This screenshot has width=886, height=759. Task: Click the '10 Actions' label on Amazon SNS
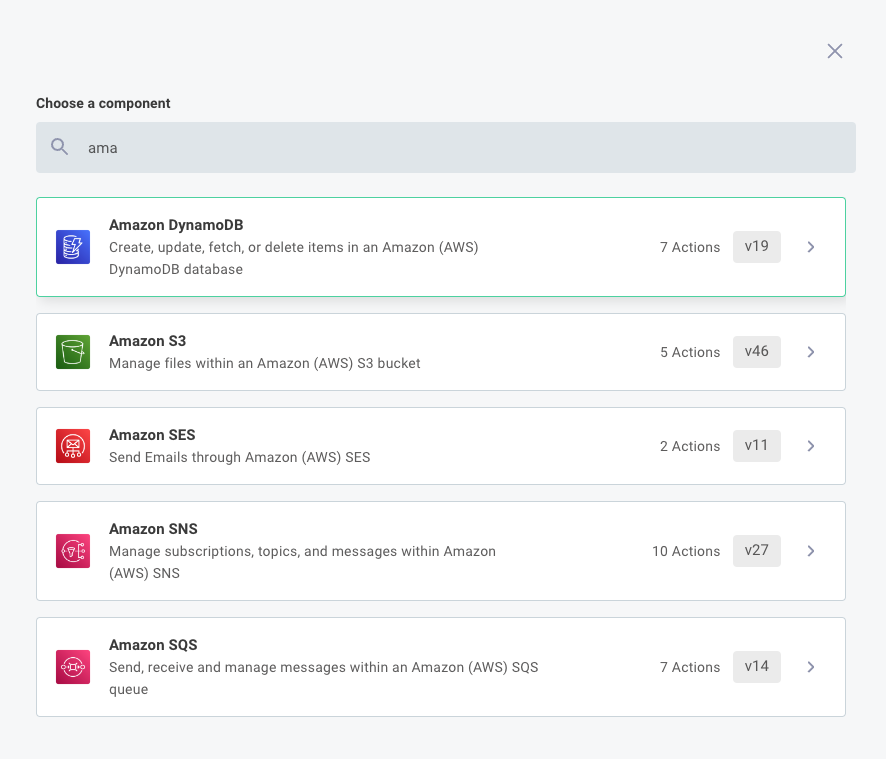coord(686,551)
